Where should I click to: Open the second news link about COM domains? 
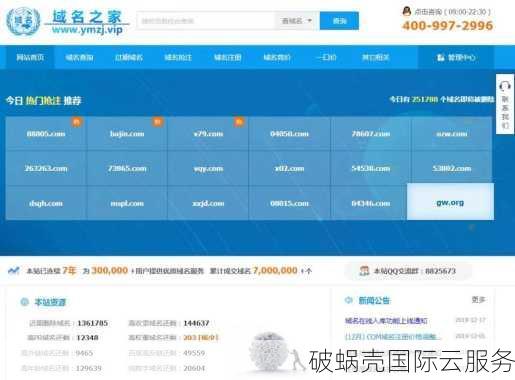click(x=392, y=336)
